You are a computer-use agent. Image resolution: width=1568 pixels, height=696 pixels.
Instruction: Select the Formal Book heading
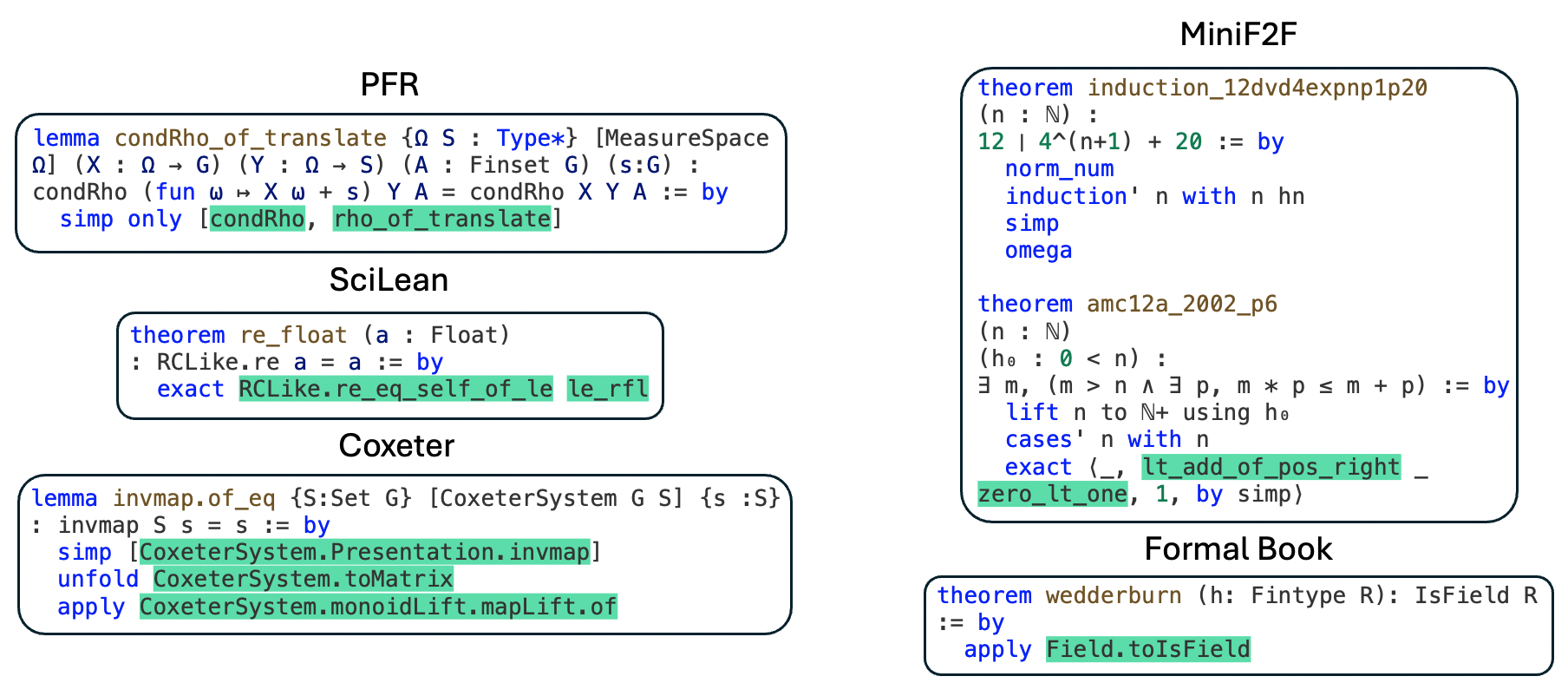coord(1238,549)
